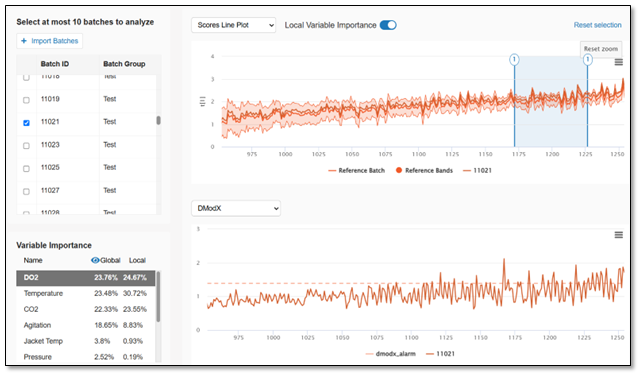The height and width of the screenshot is (374, 640).
Task: Click the left selection range marker handle
Action: 514,60
